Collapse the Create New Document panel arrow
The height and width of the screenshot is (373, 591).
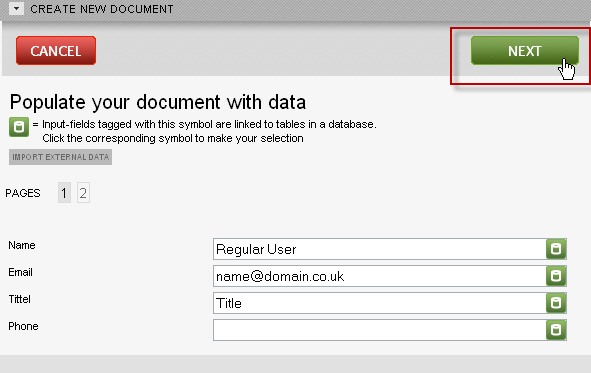(16, 8)
